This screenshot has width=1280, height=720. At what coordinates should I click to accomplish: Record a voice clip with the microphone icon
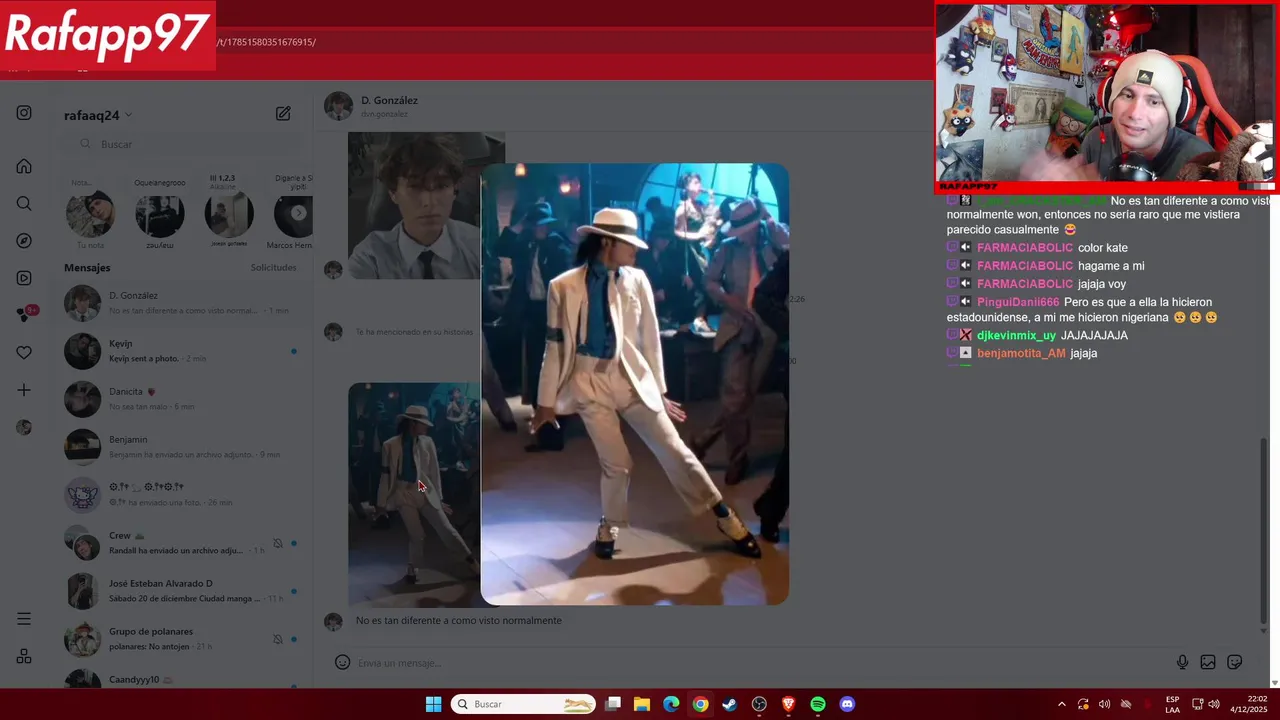click(1182, 662)
